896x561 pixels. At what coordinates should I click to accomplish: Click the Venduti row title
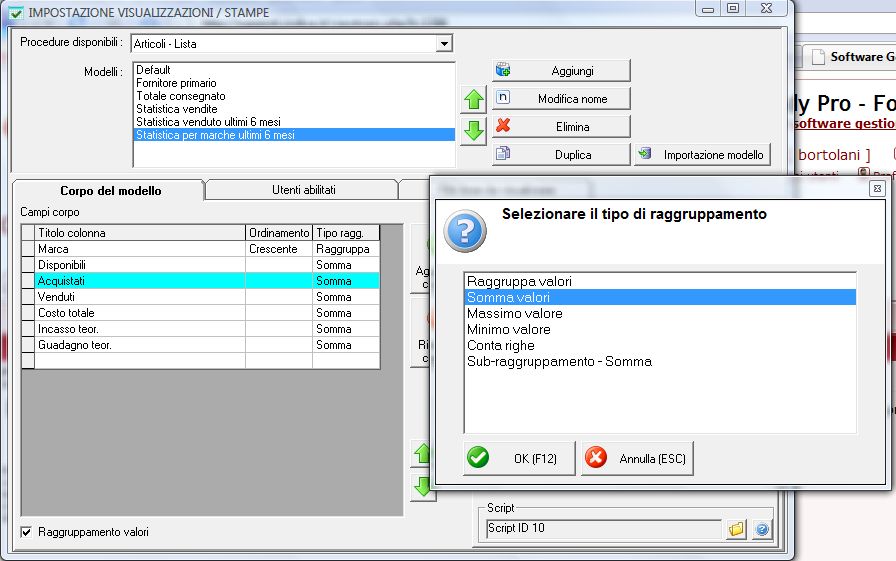pyautogui.click(x=140, y=296)
